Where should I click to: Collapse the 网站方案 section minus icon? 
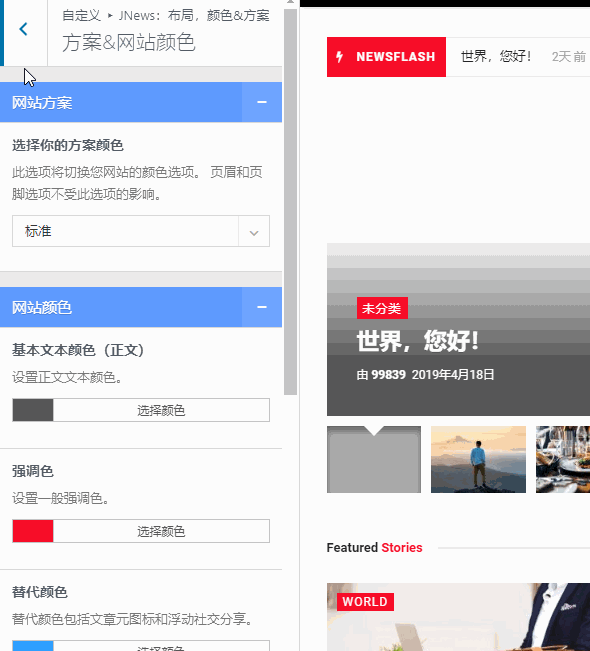262,102
